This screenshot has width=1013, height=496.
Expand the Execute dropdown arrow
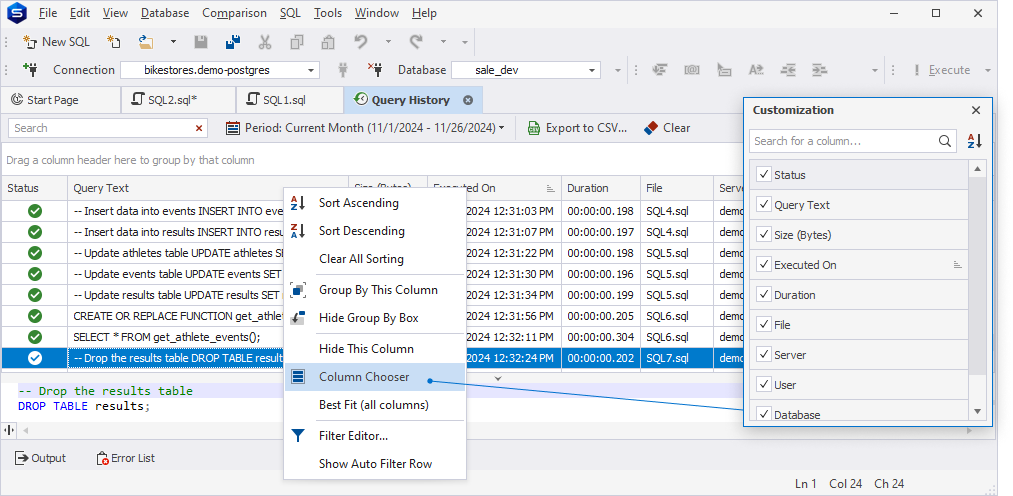(x=988, y=70)
